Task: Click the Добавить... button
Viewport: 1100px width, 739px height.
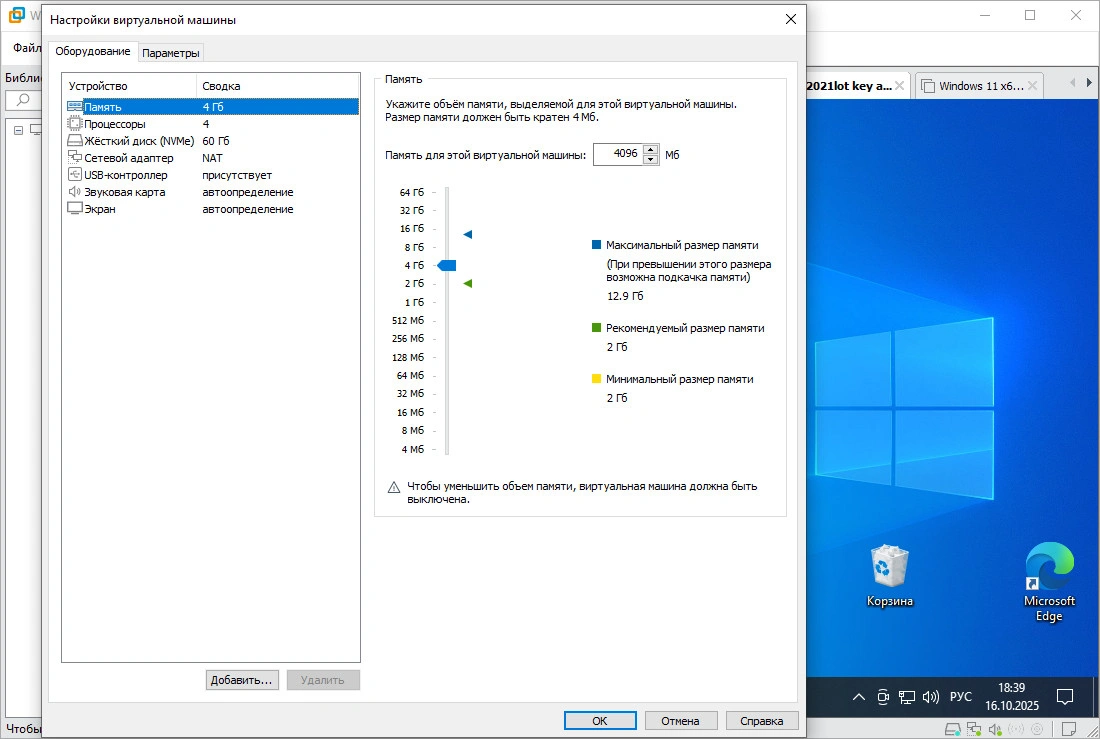Action: [x=241, y=680]
